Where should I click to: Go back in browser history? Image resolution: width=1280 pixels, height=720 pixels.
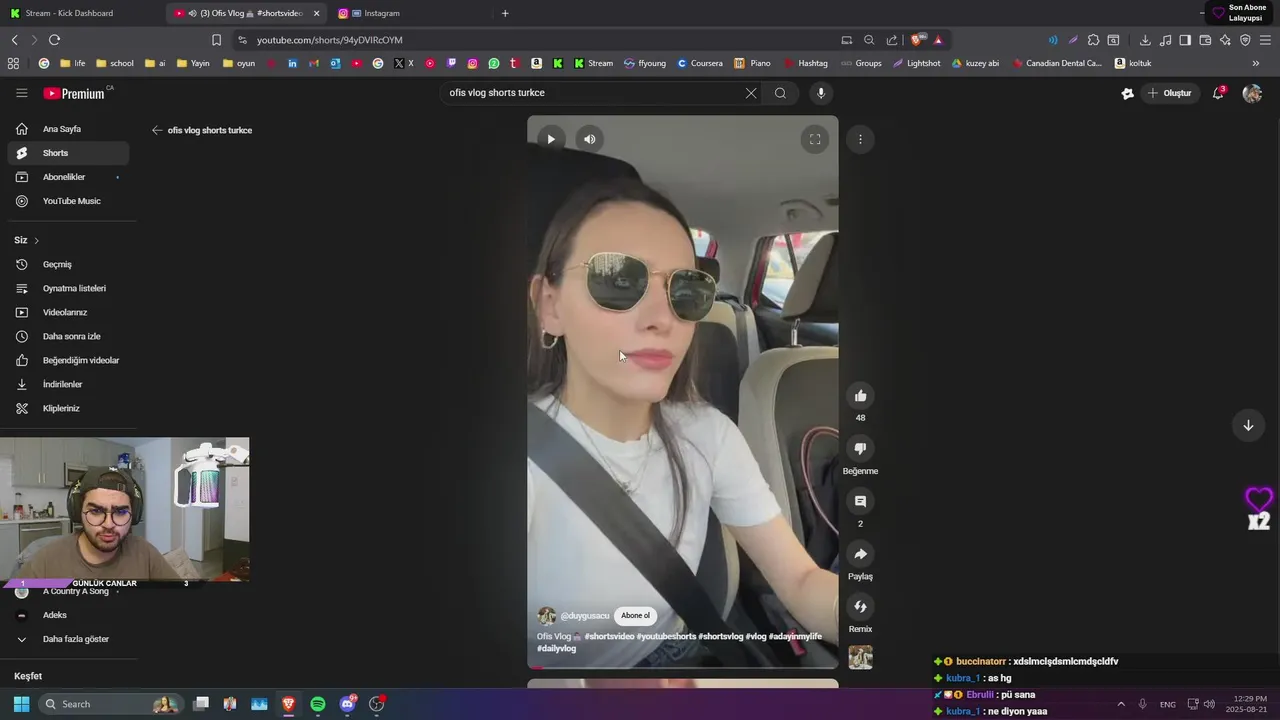point(14,40)
